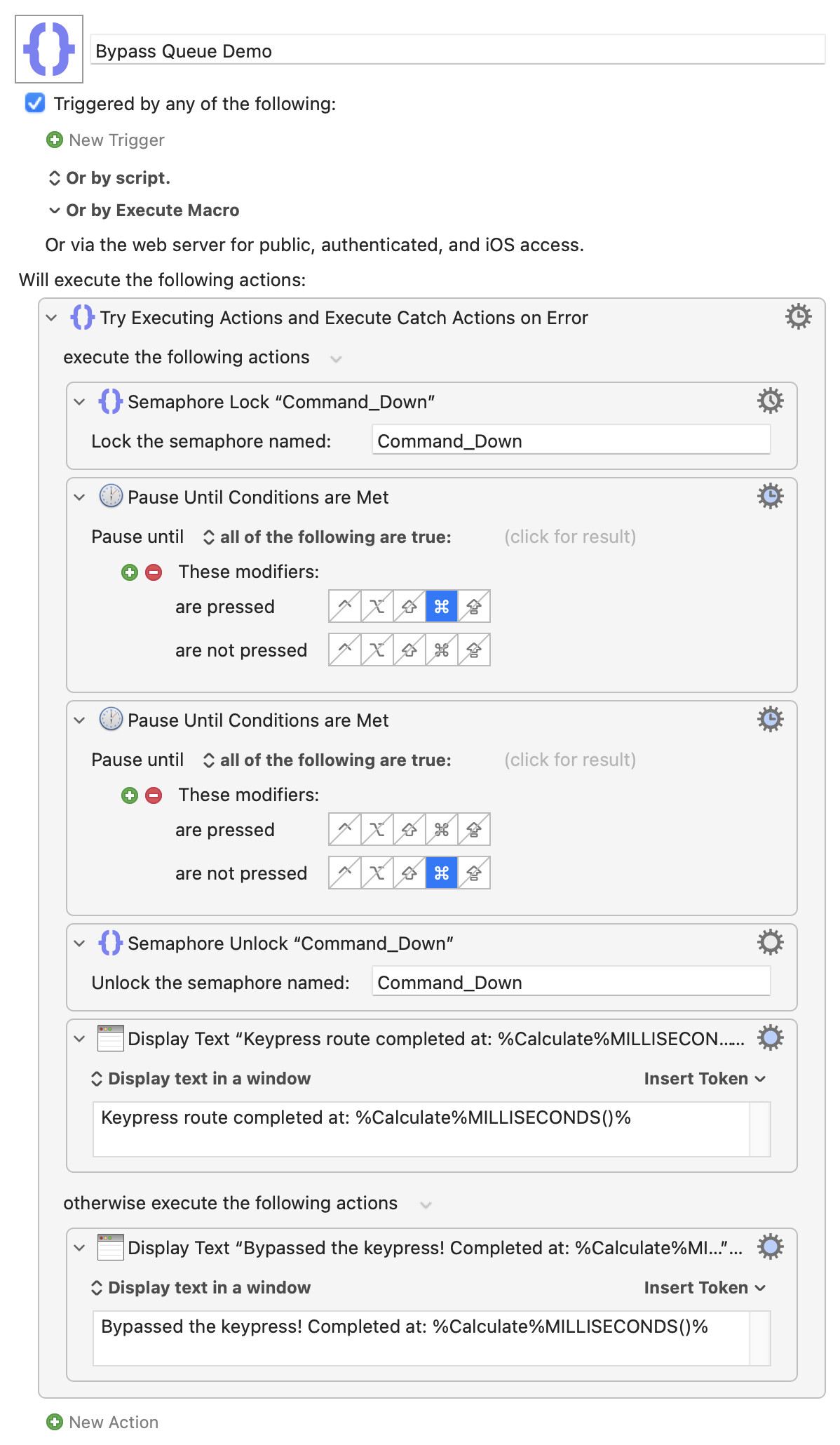Click the Bypass Queue Demo name field
This screenshot has height=1445, width=840.
pyautogui.click(x=457, y=51)
